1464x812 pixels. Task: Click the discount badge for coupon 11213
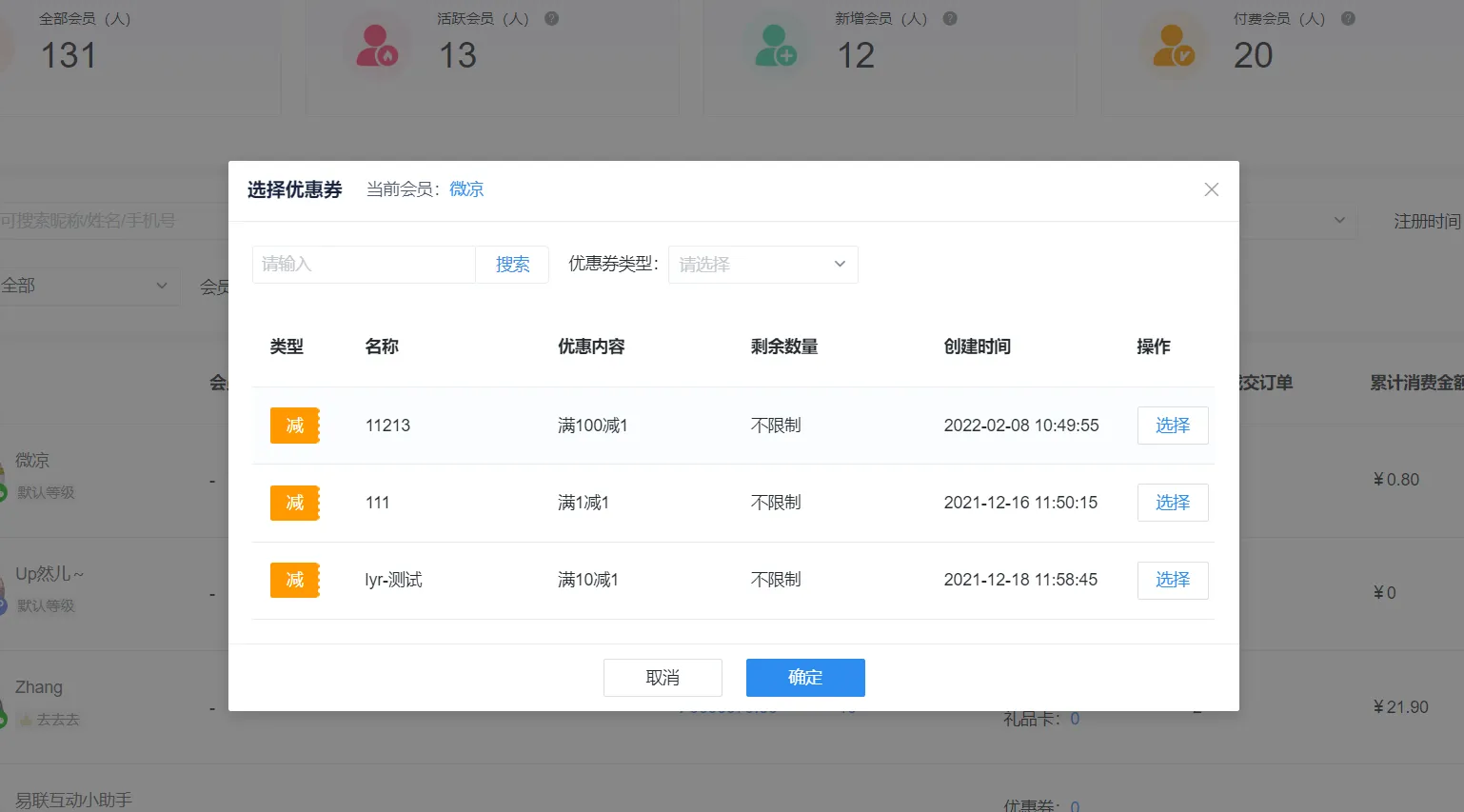(x=295, y=426)
